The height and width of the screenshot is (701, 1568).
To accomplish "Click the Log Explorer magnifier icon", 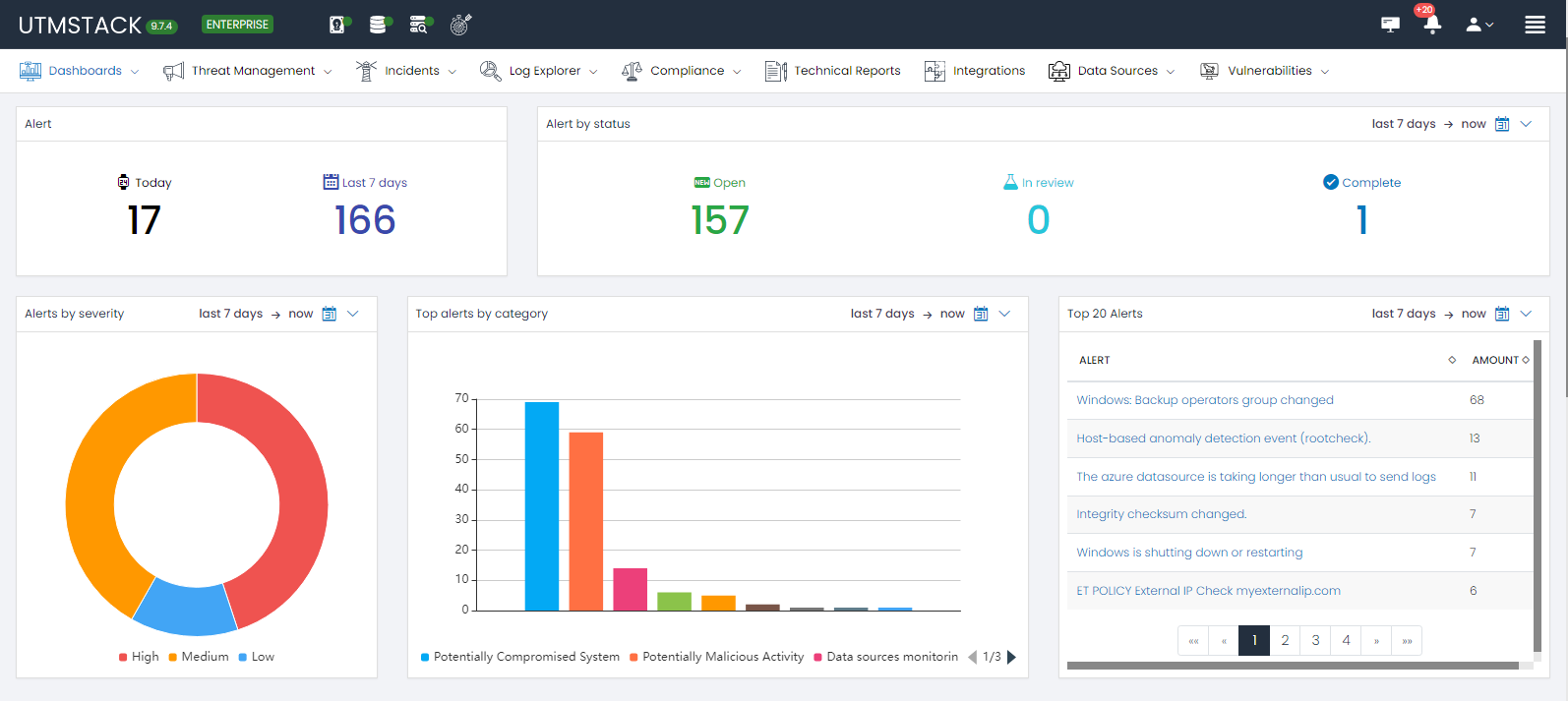I will [490, 71].
